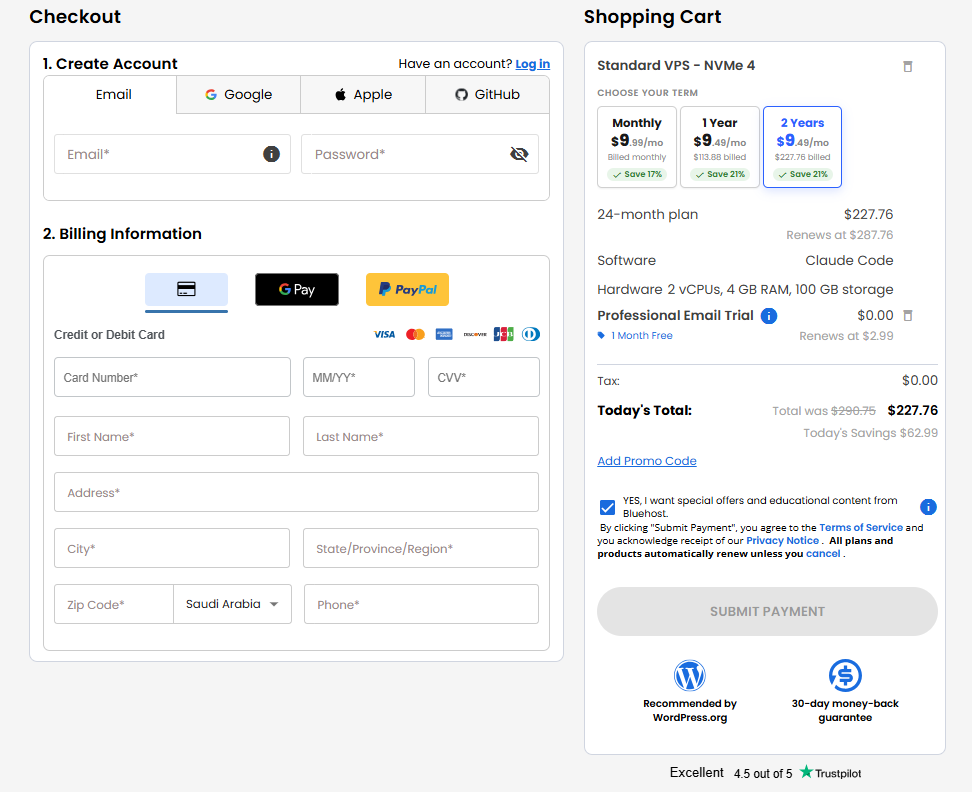This screenshot has height=792, width=972.
Task: Toggle password visibility eye icon
Action: click(x=519, y=154)
